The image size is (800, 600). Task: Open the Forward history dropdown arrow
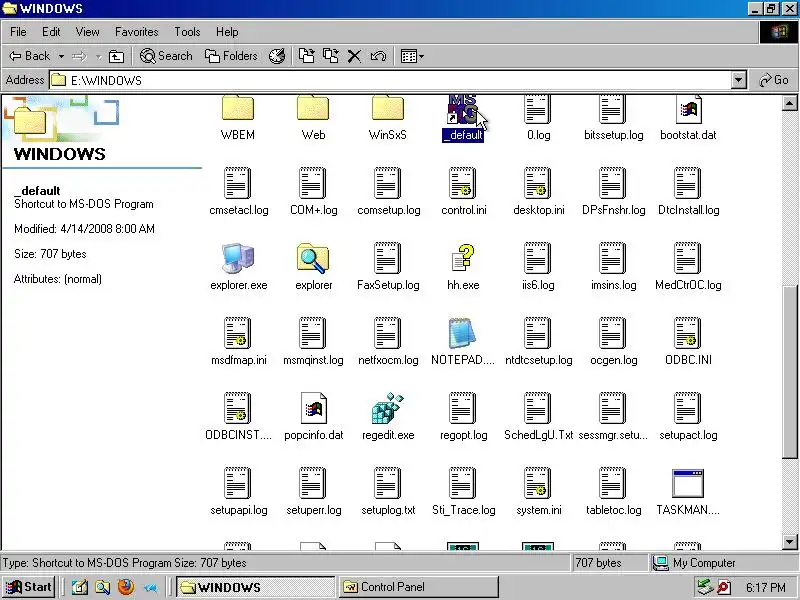click(98, 56)
